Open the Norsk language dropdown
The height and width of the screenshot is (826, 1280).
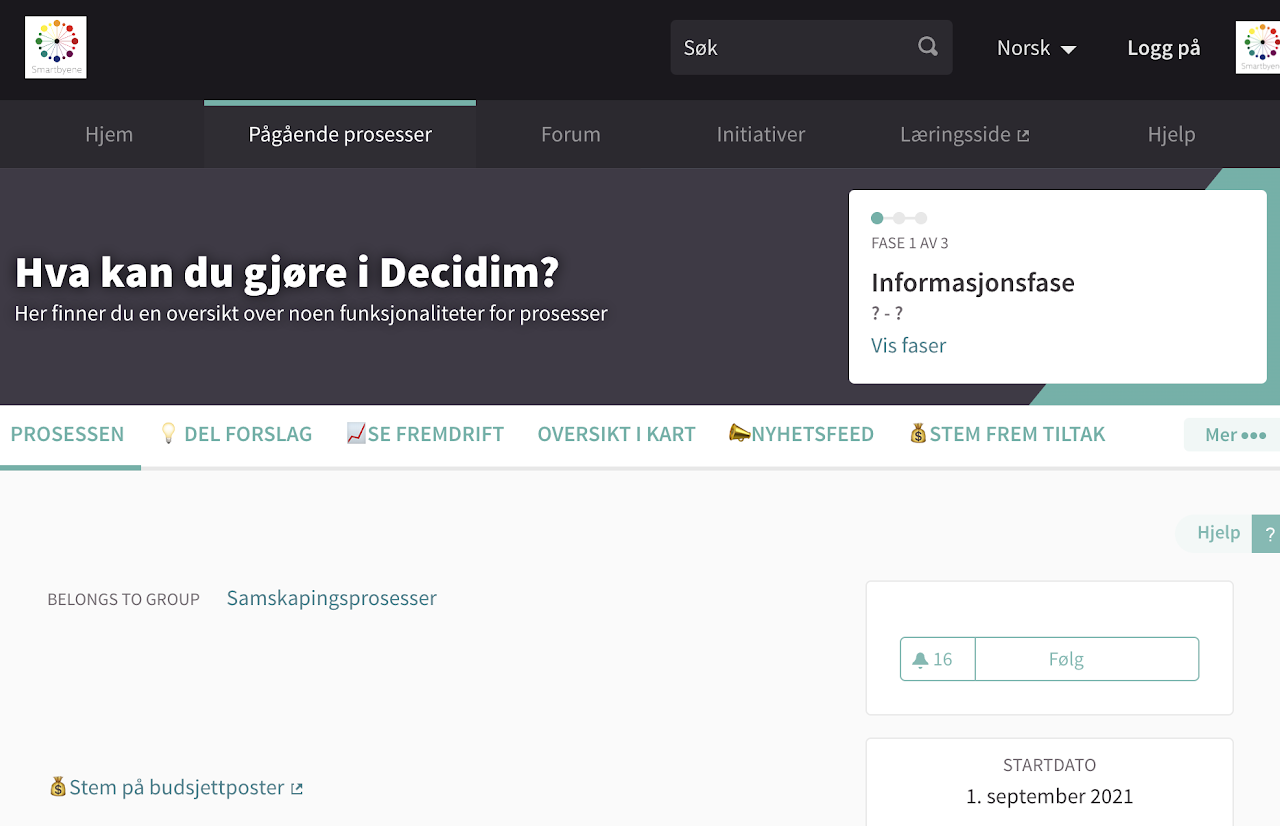pyautogui.click(x=1036, y=48)
